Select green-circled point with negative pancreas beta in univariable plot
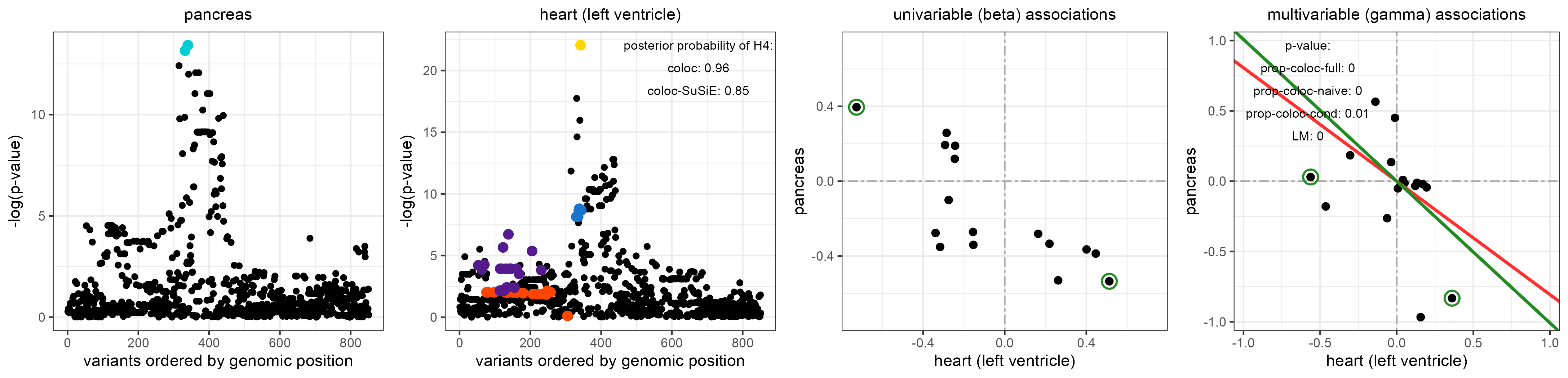The height and width of the screenshot is (378, 1568). [1109, 282]
